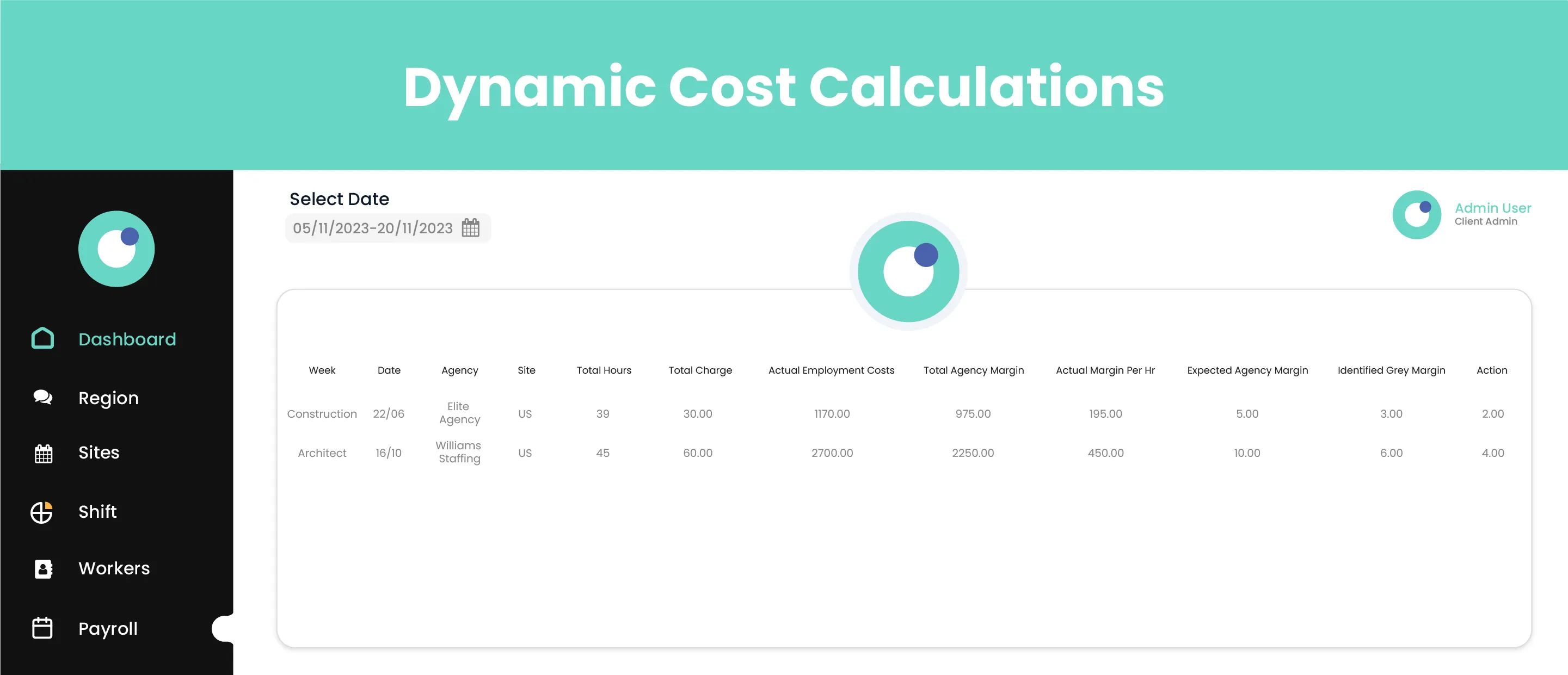1568x675 pixels.
Task: Go to the Workers section
Action: [x=114, y=568]
